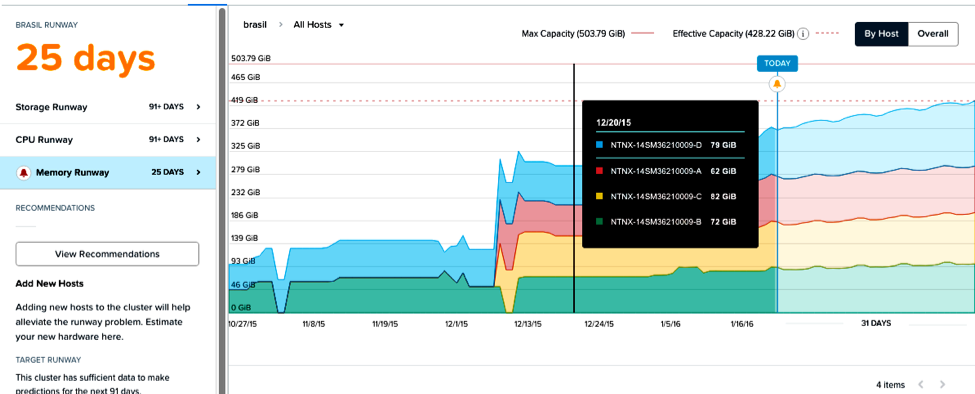This screenshot has height=394, width=975.
Task: Open the All Hosts dropdown
Action: click(x=318, y=25)
